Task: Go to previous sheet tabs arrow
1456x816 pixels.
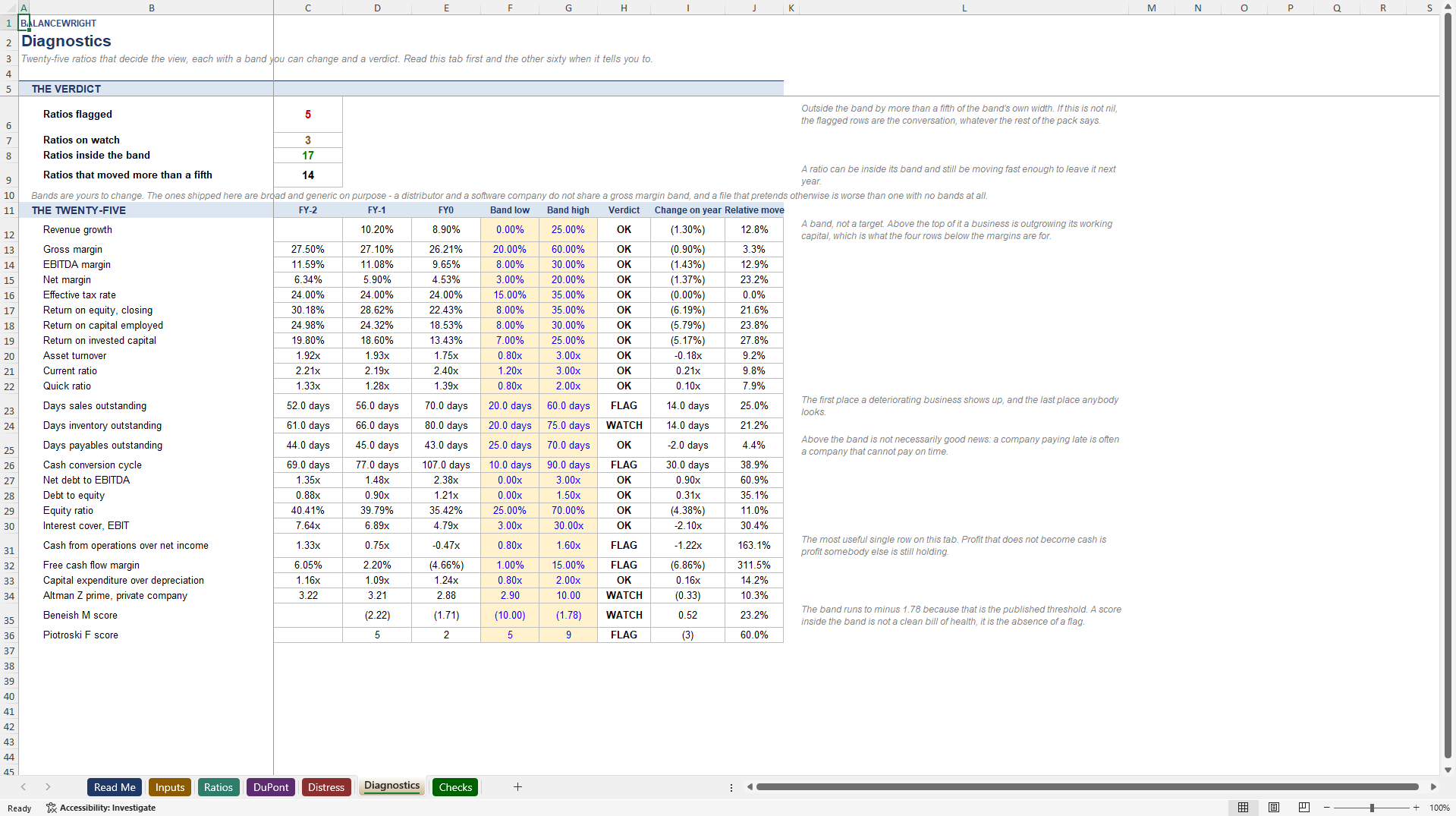Action: click(24, 787)
